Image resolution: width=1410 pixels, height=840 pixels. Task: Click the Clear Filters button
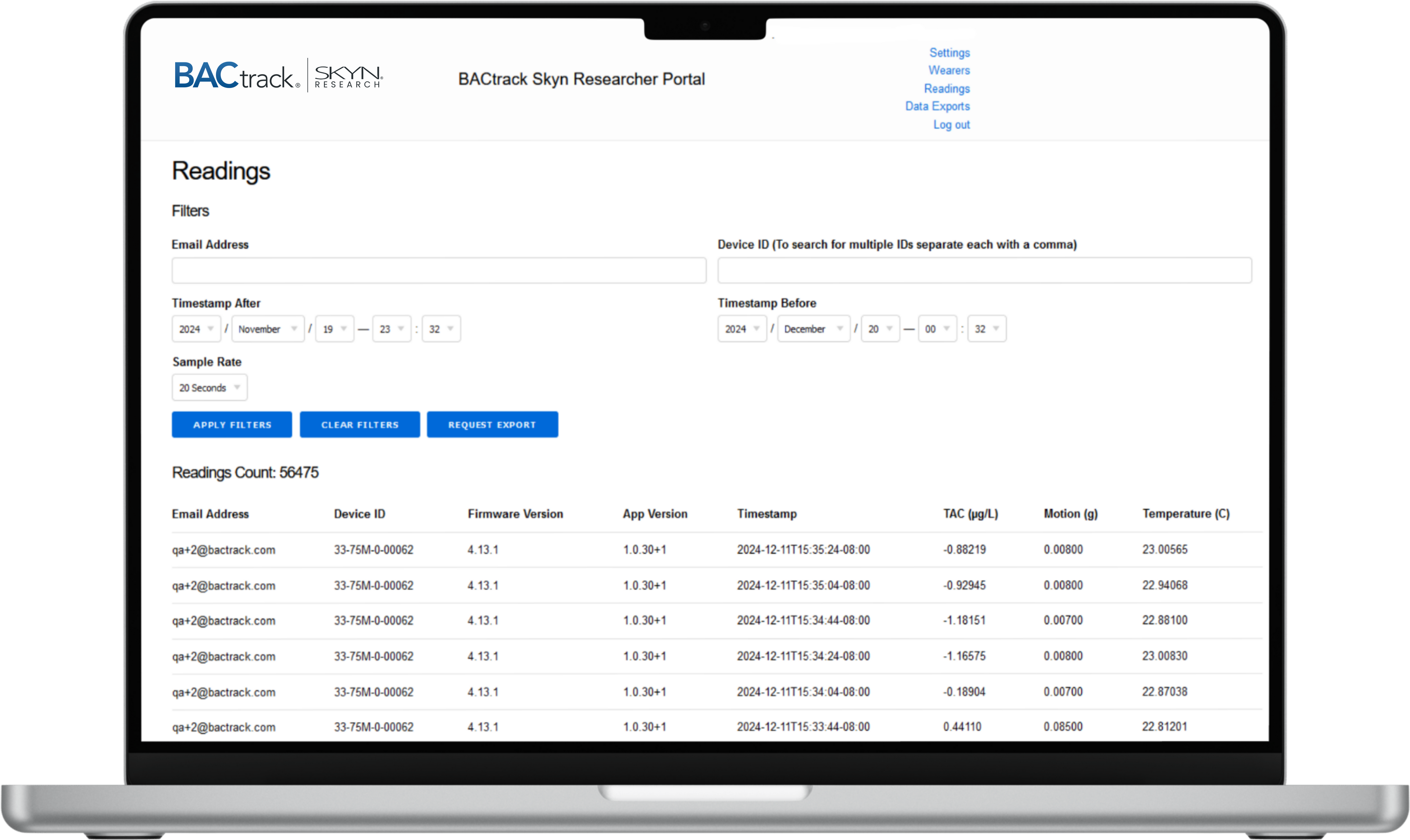(x=360, y=424)
